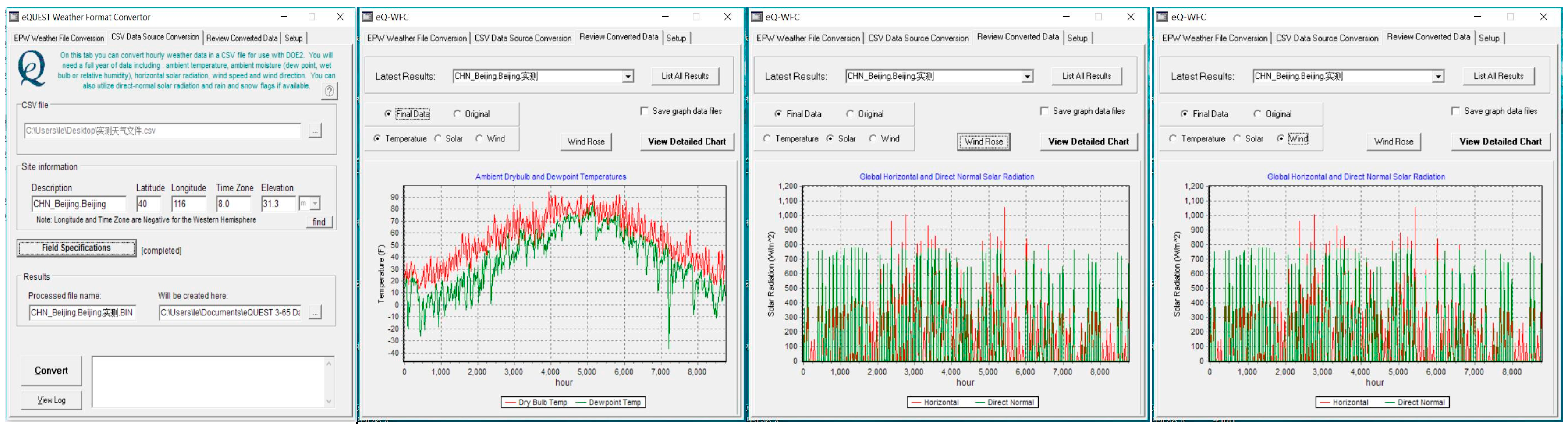Click the View Log button
The image size is (1568, 428).
pyautogui.click(x=51, y=400)
